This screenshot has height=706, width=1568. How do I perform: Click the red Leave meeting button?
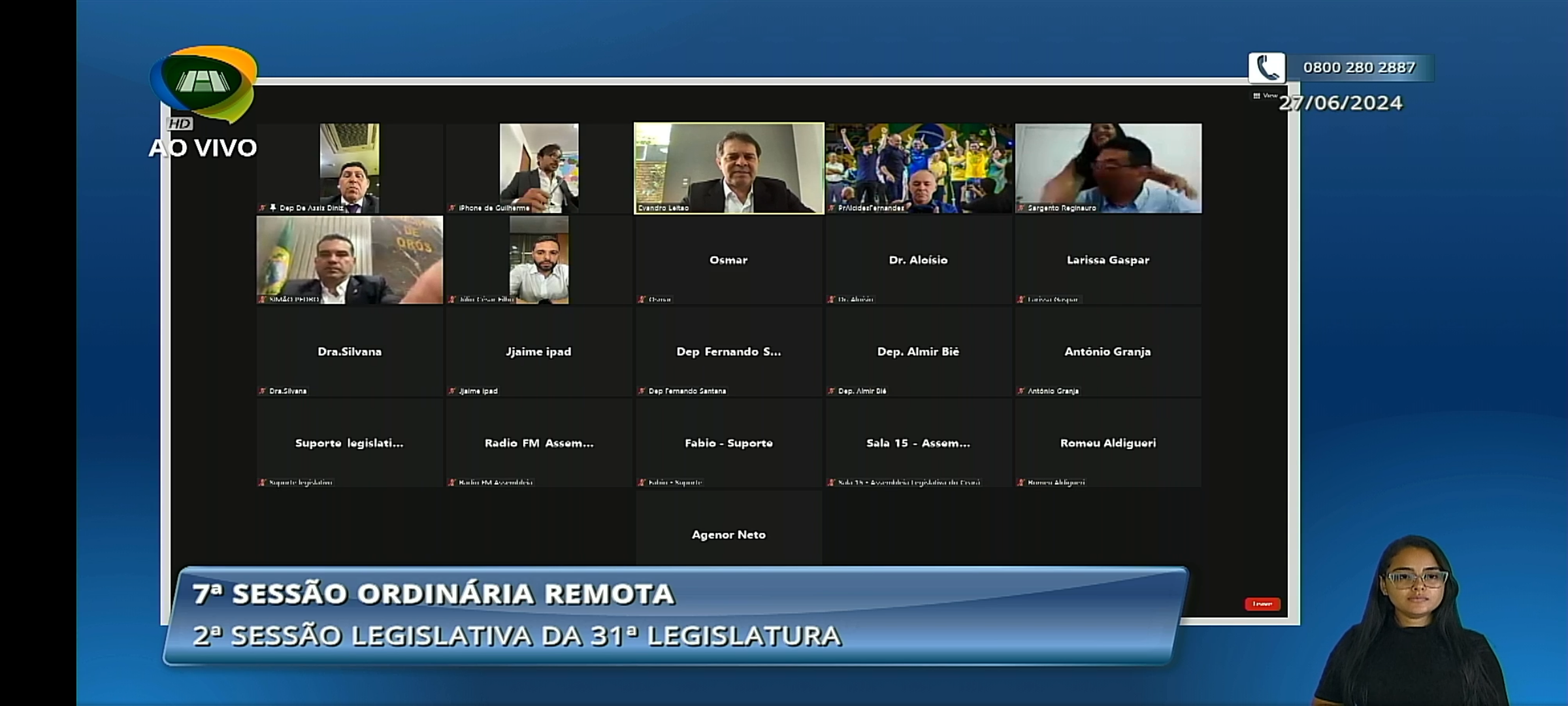pos(1262,604)
